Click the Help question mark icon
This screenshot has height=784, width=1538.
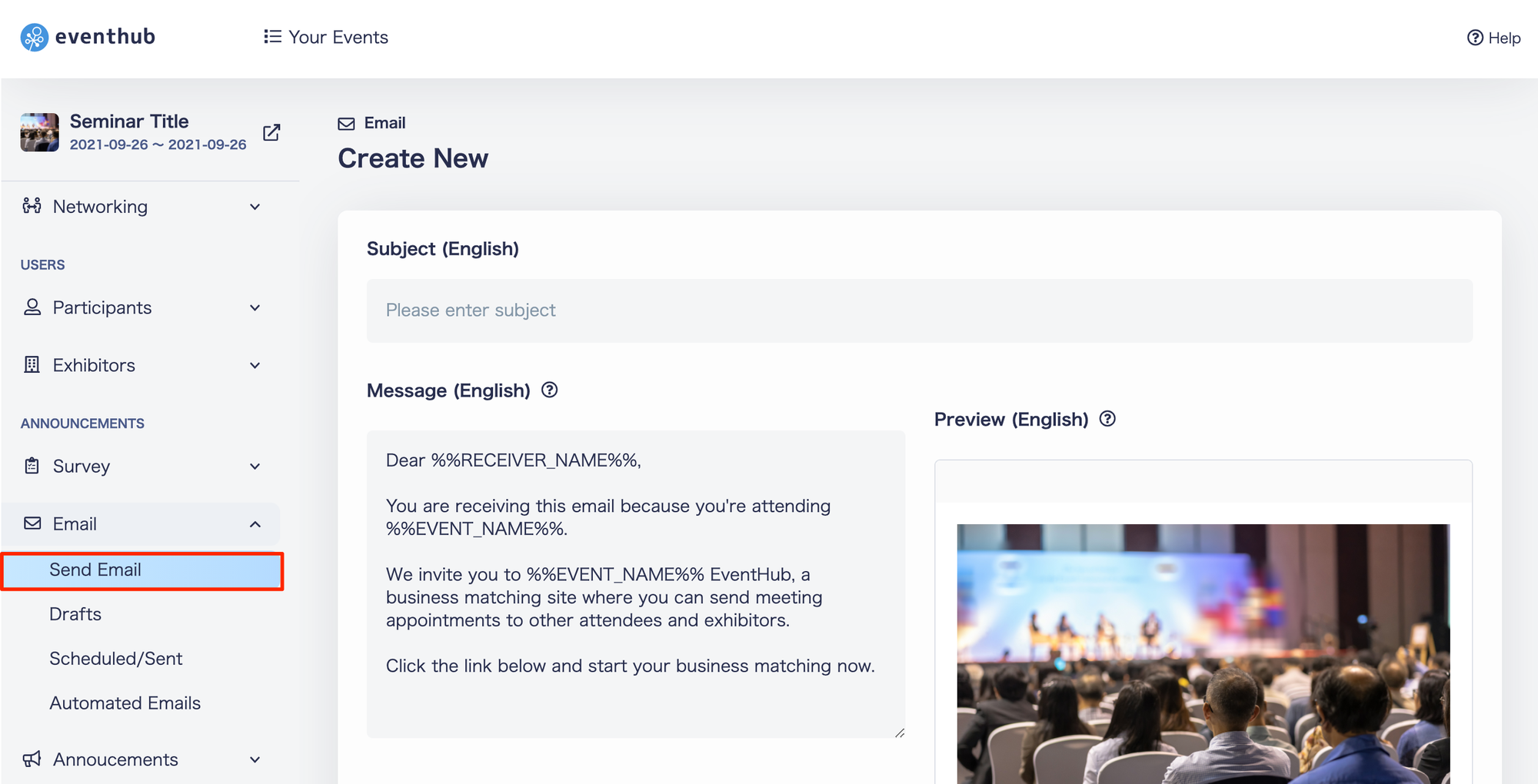[x=1475, y=38]
